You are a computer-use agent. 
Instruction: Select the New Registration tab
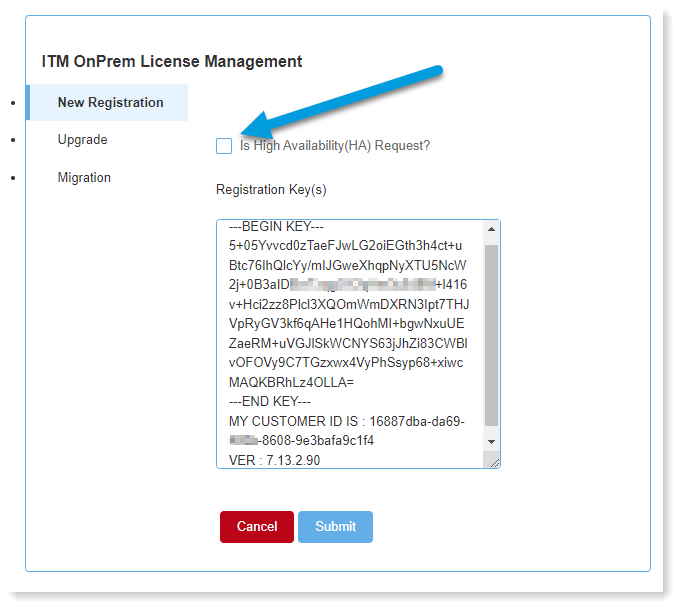pyautogui.click(x=109, y=103)
